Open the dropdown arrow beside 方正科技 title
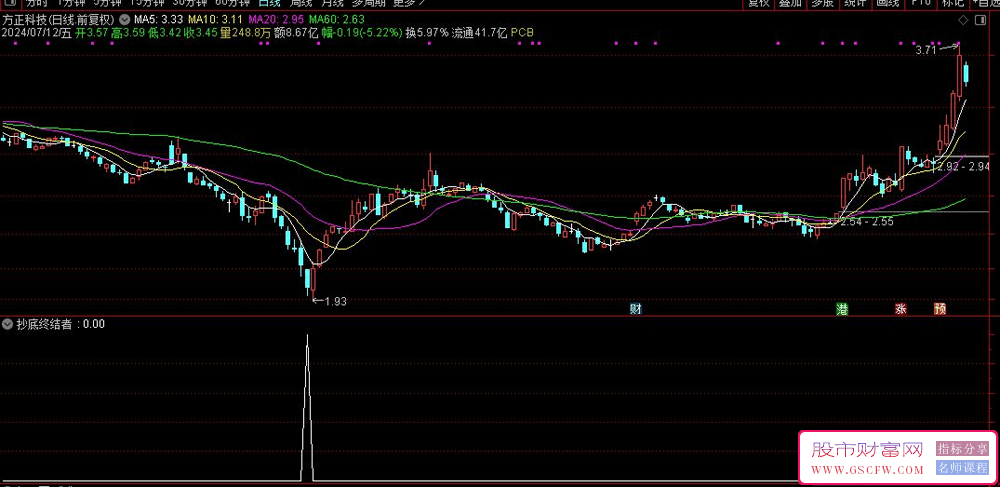 pyautogui.click(x=124, y=20)
